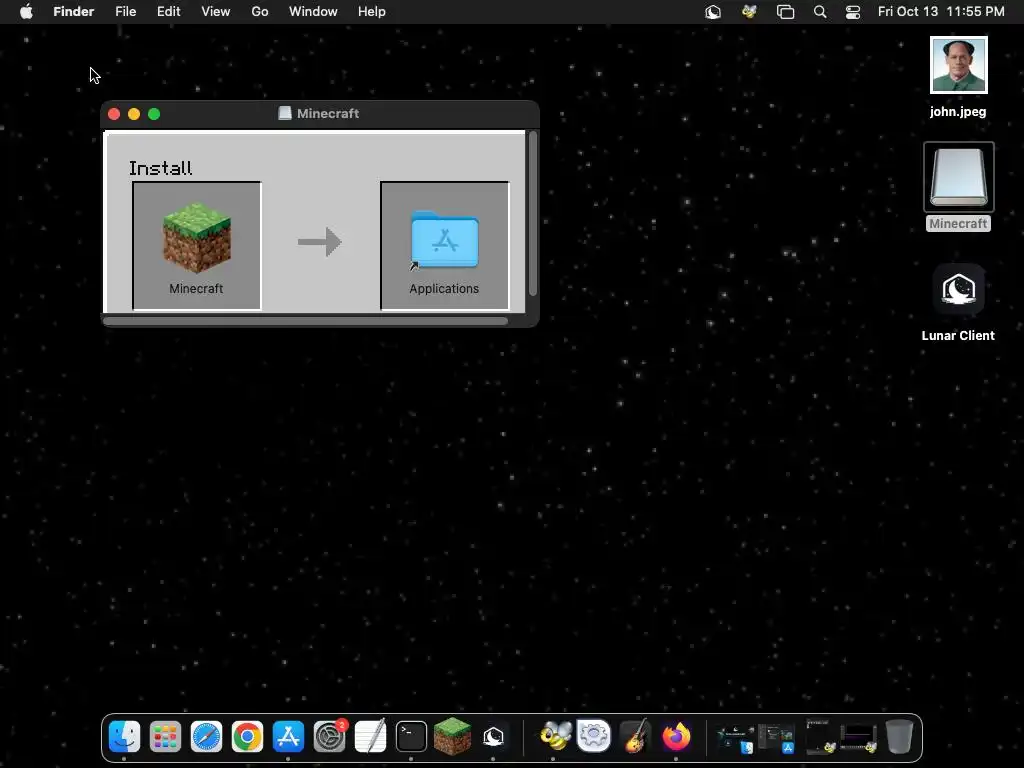This screenshot has width=1024, height=768.
Task: Select the john.jpeg image on desktop
Action: coord(958,65)
